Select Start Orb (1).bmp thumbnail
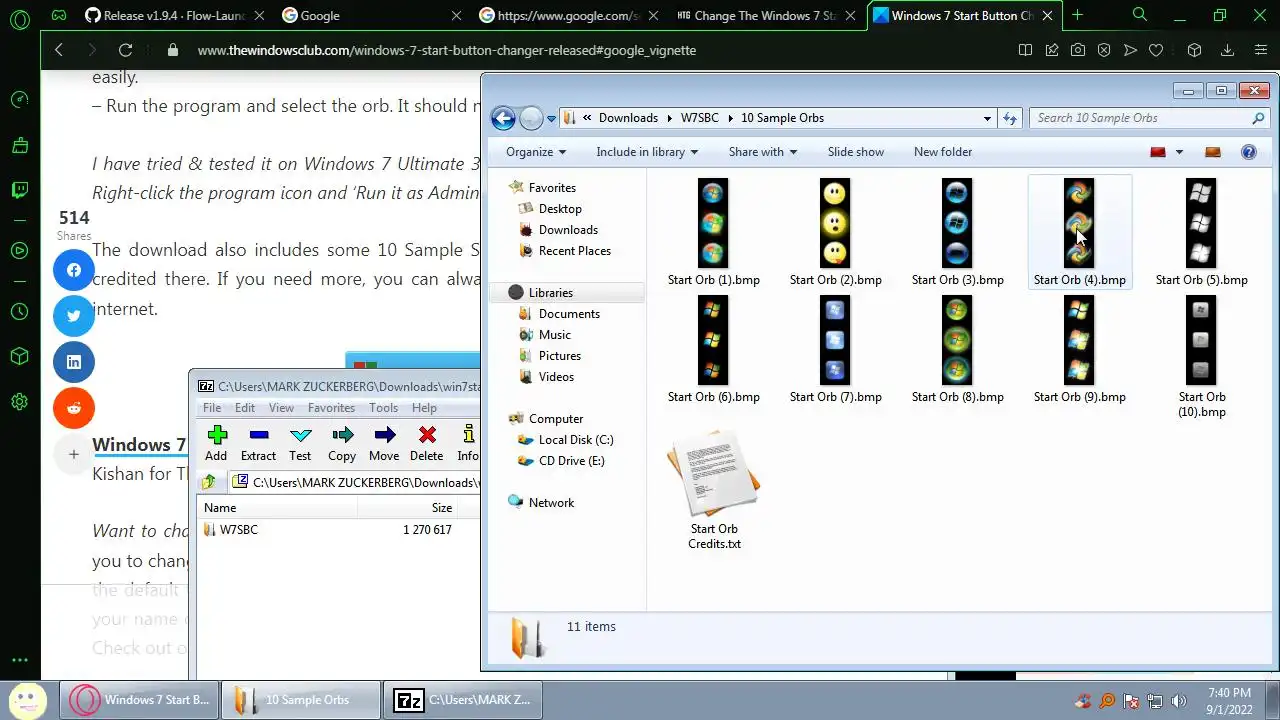 pos(713,223)
